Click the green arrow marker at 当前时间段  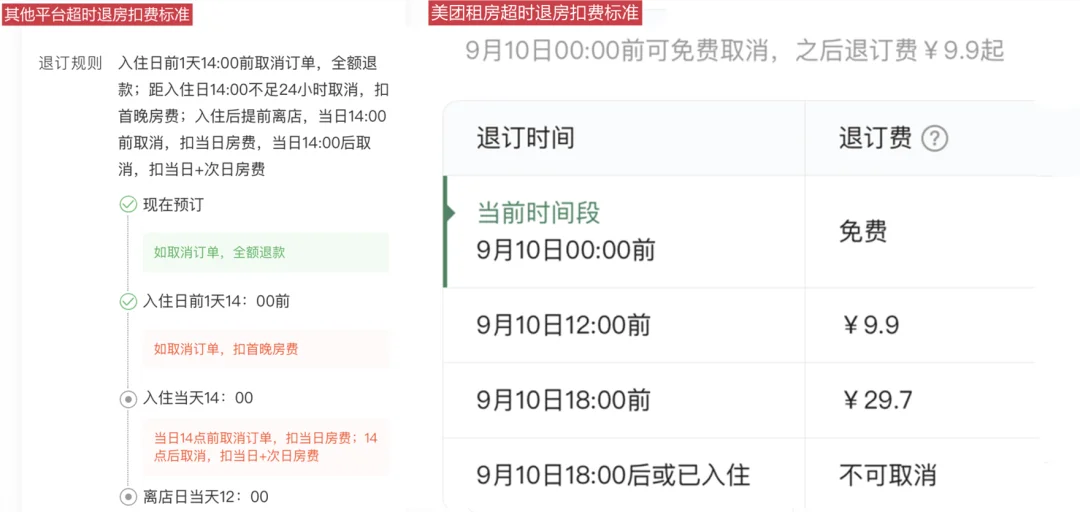(x=450, y=214)
